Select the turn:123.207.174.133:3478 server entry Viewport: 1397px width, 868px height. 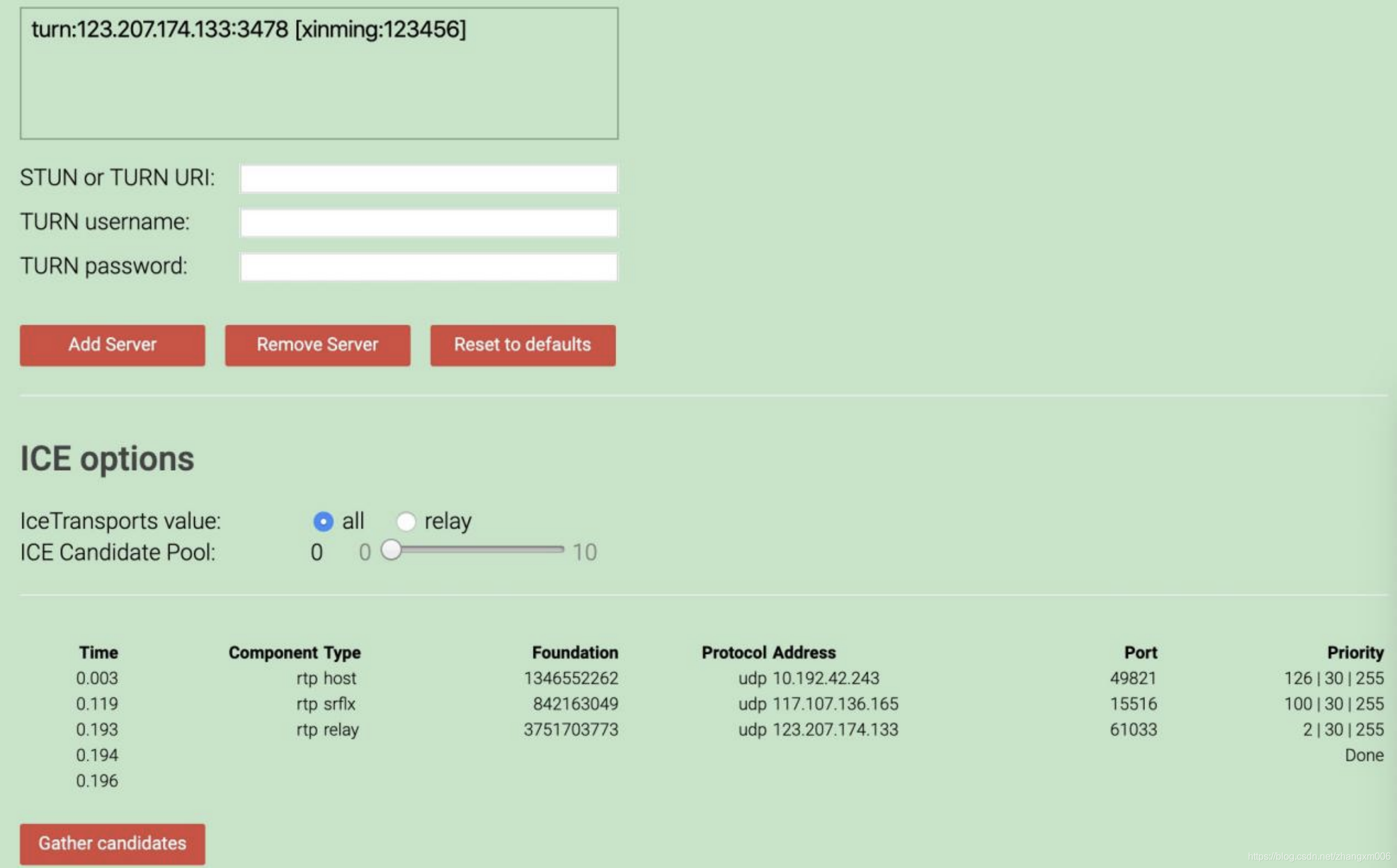[x=249, y=28]
